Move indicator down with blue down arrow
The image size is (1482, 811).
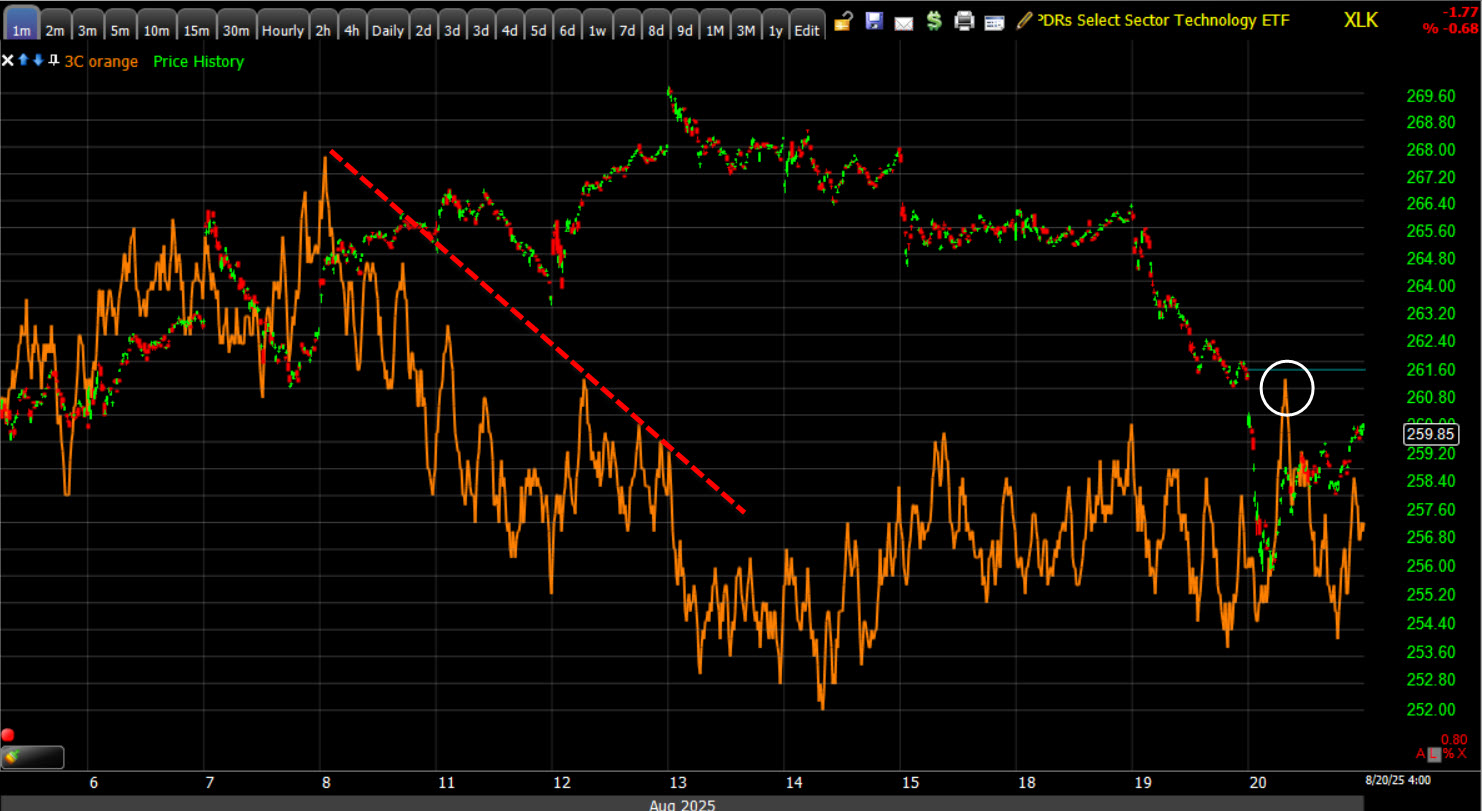point(38,61)
